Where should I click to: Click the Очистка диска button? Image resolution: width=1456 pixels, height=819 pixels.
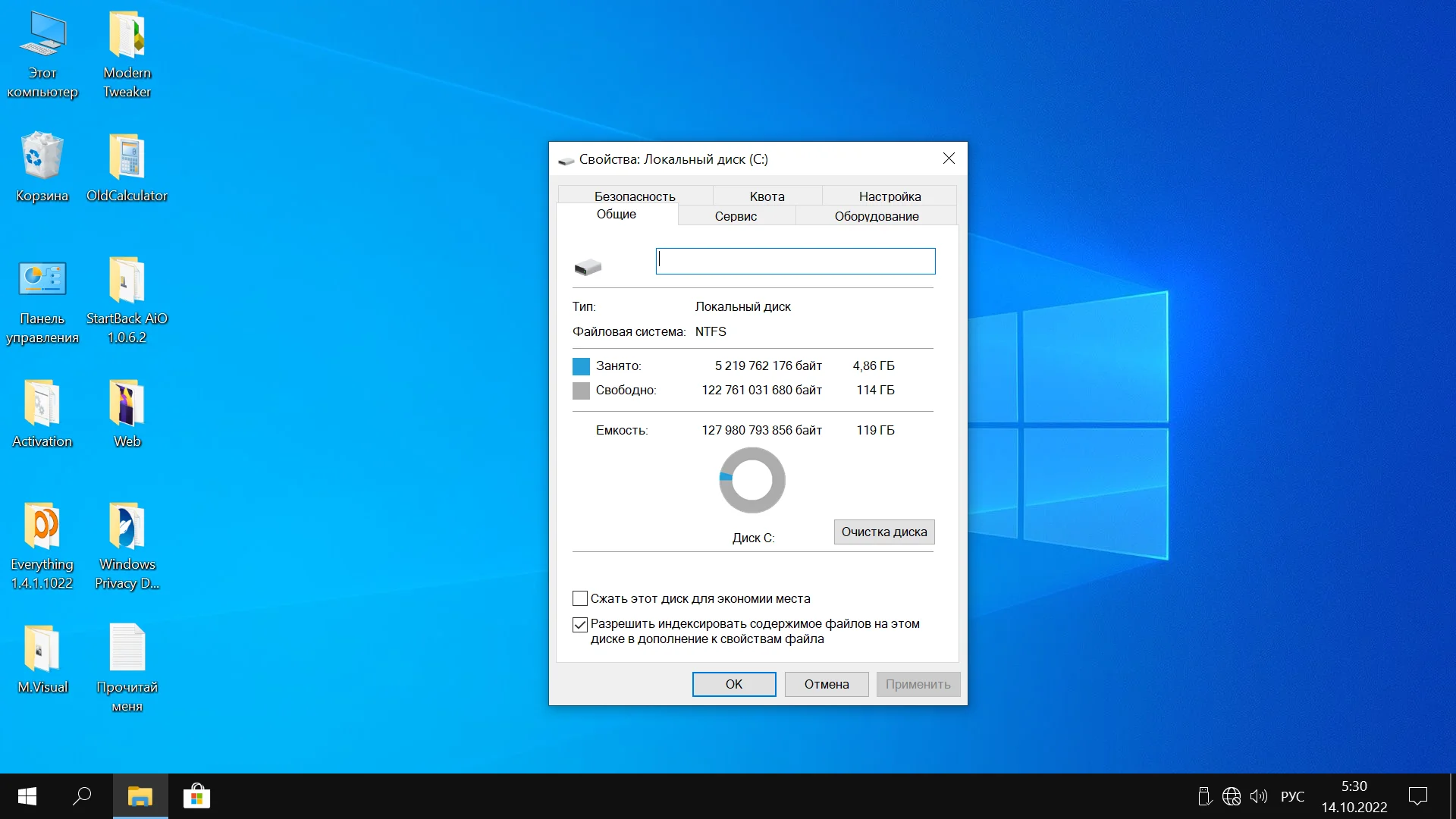884,532
